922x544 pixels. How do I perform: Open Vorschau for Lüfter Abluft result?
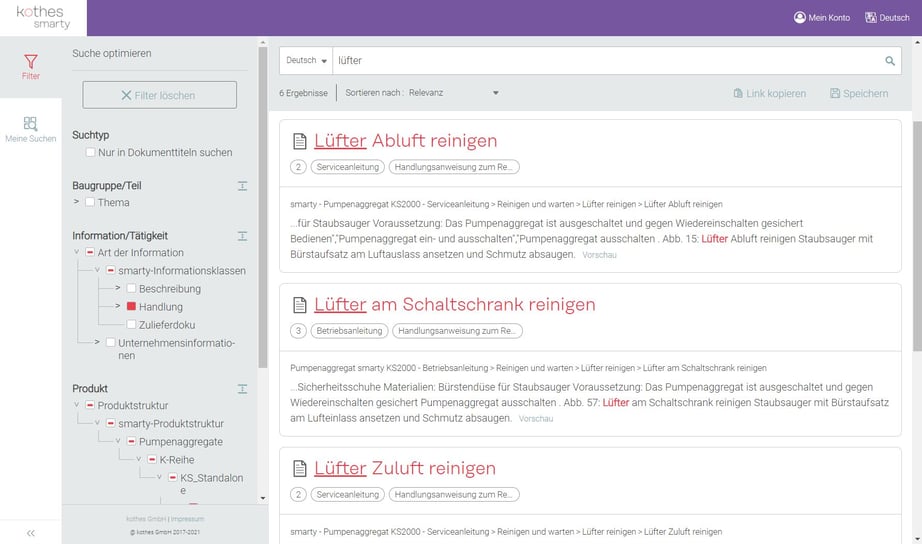pos(599,255)
